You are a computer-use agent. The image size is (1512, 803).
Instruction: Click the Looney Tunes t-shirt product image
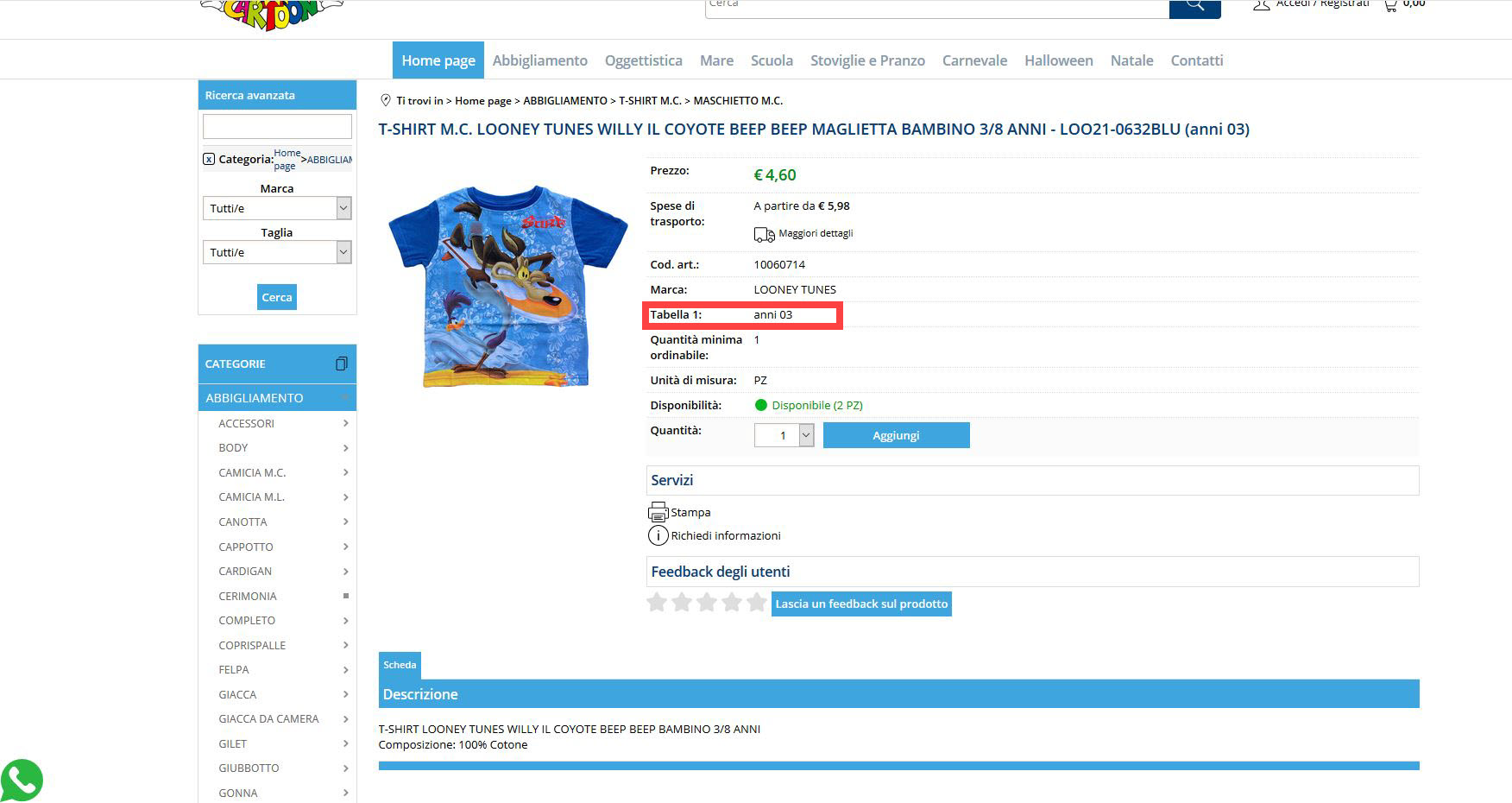(x=507, y=286)
